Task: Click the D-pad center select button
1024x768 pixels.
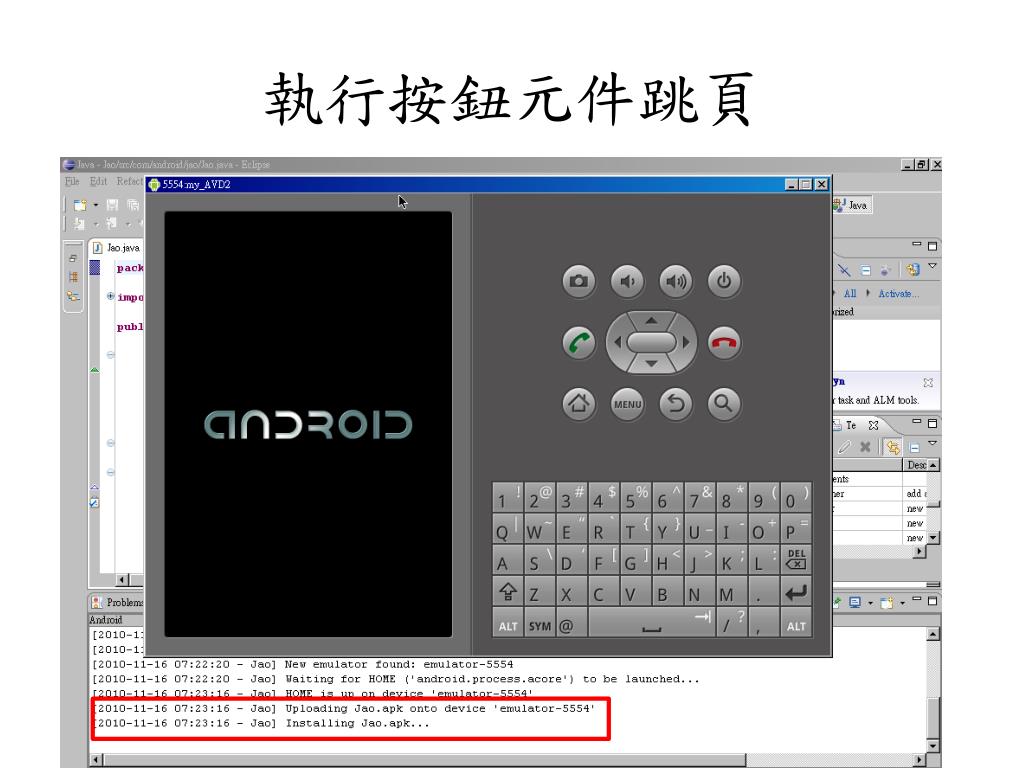Action: (651, 342)
